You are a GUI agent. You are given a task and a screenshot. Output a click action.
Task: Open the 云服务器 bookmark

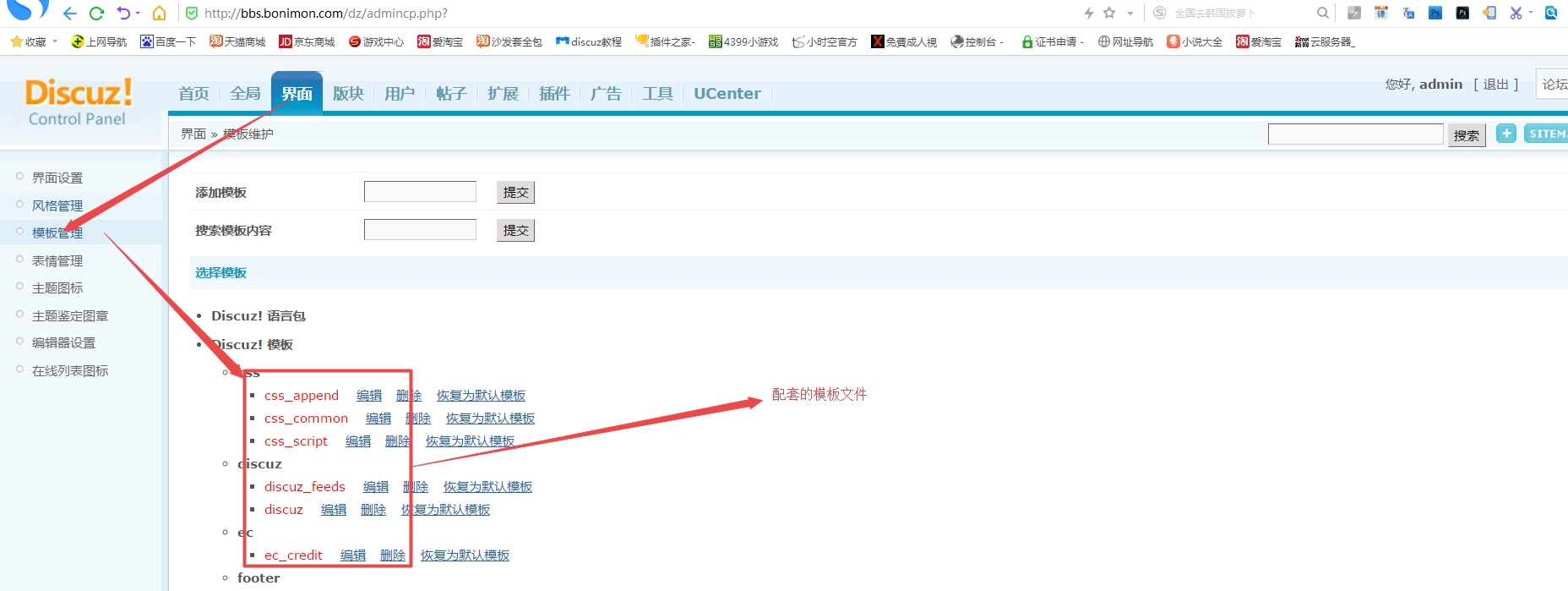click(1325, 41)
